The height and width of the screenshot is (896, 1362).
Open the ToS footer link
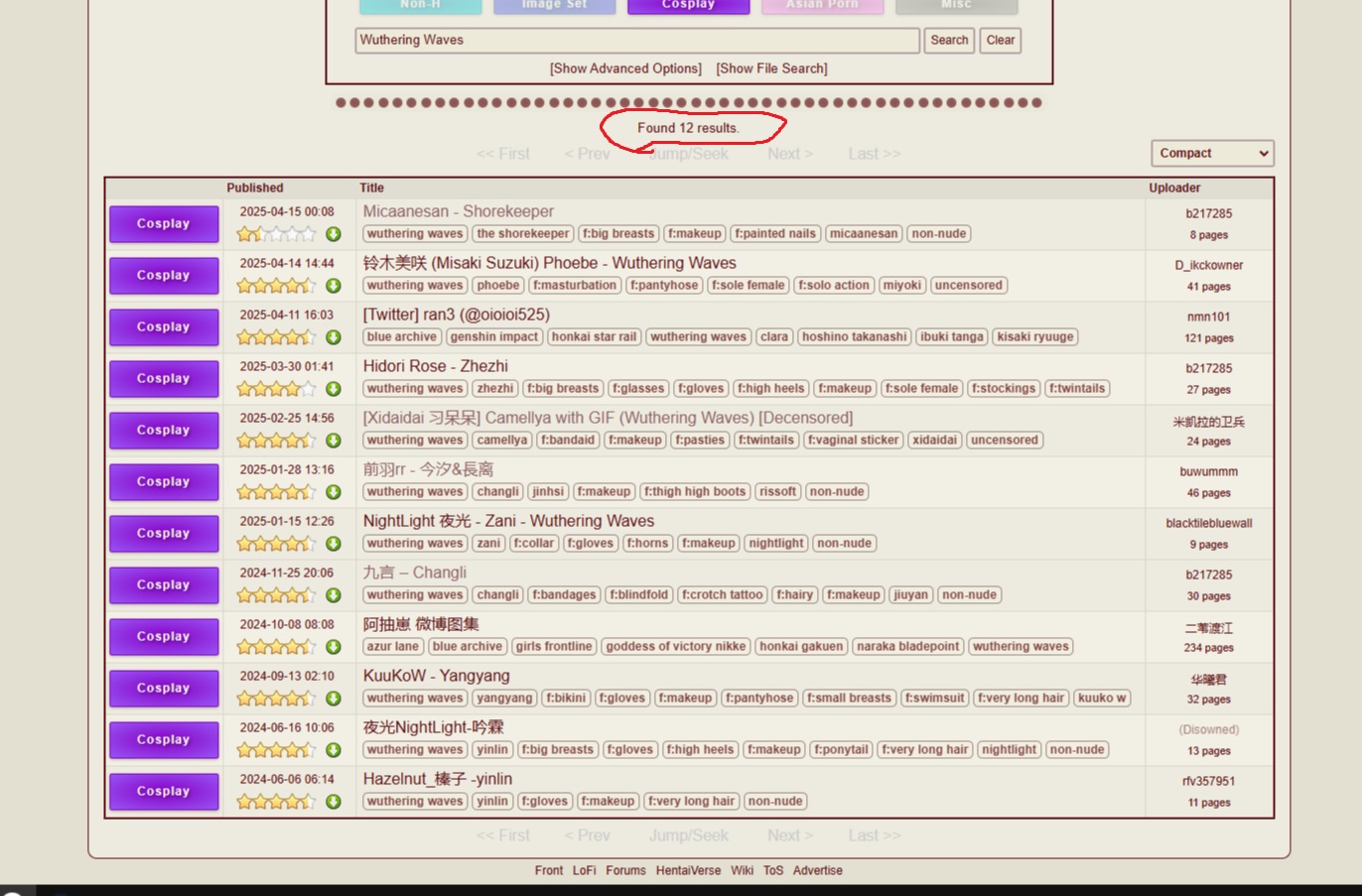(x=773, y=870)
